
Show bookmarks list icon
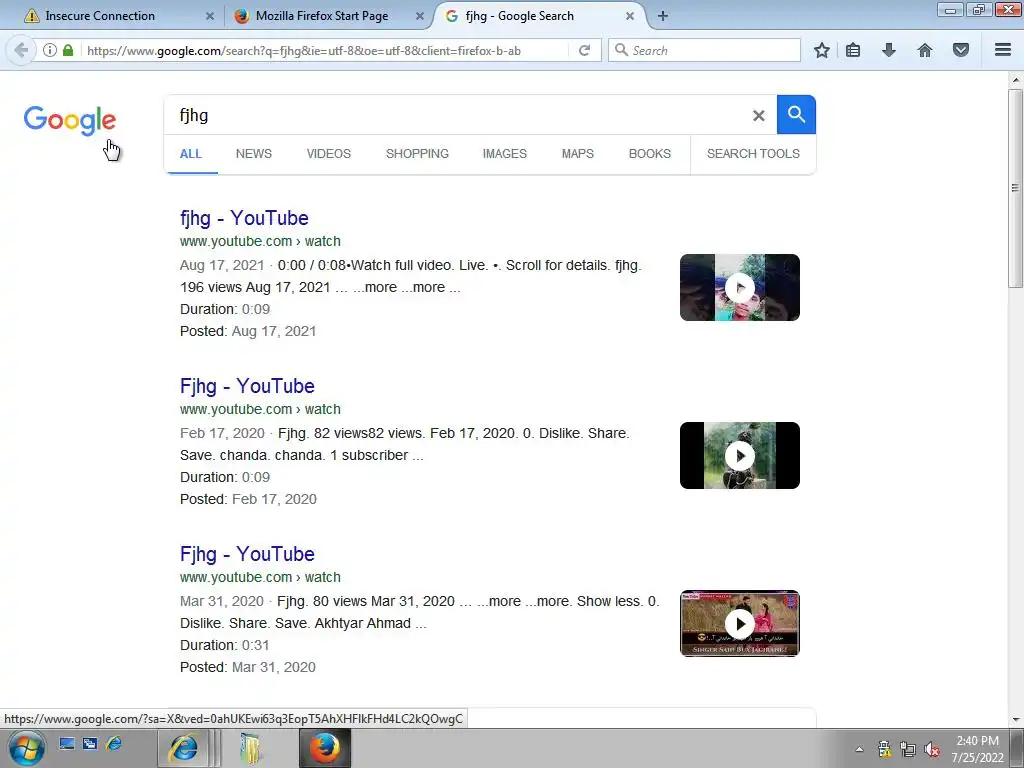(x=853, y=50)
